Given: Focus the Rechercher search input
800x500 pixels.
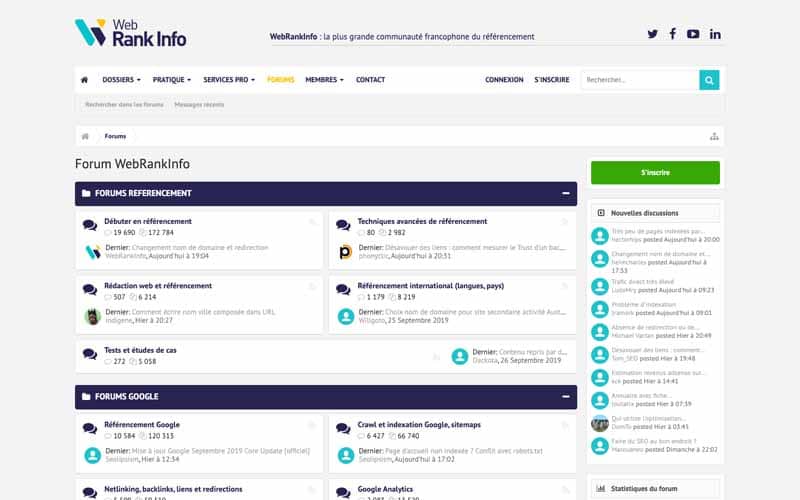Looking at the screenshot, I should (640, 80).
